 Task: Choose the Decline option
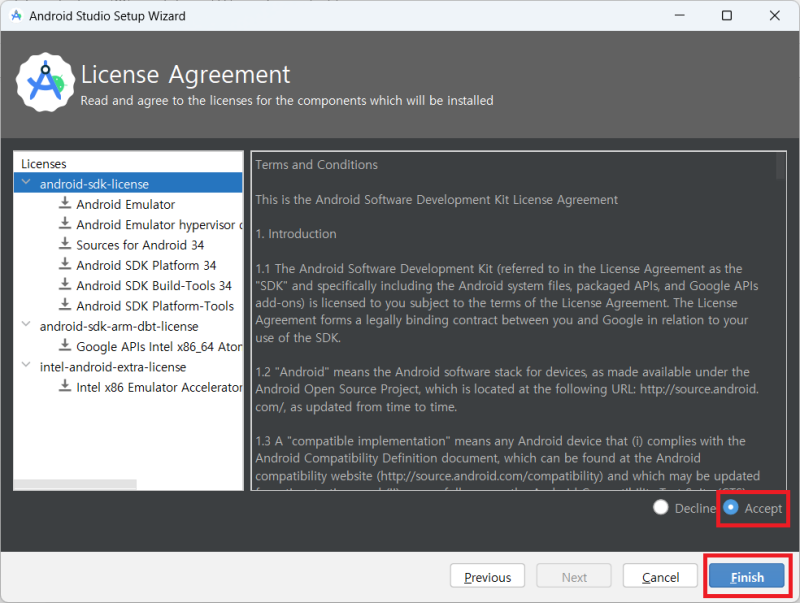click(660, 508)
